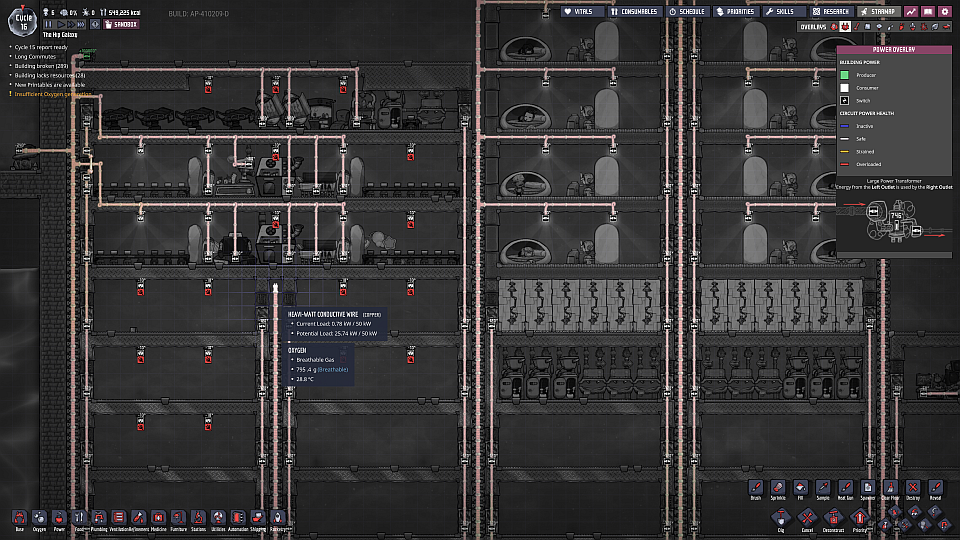Open the database book icon

[x=928, y=11]
